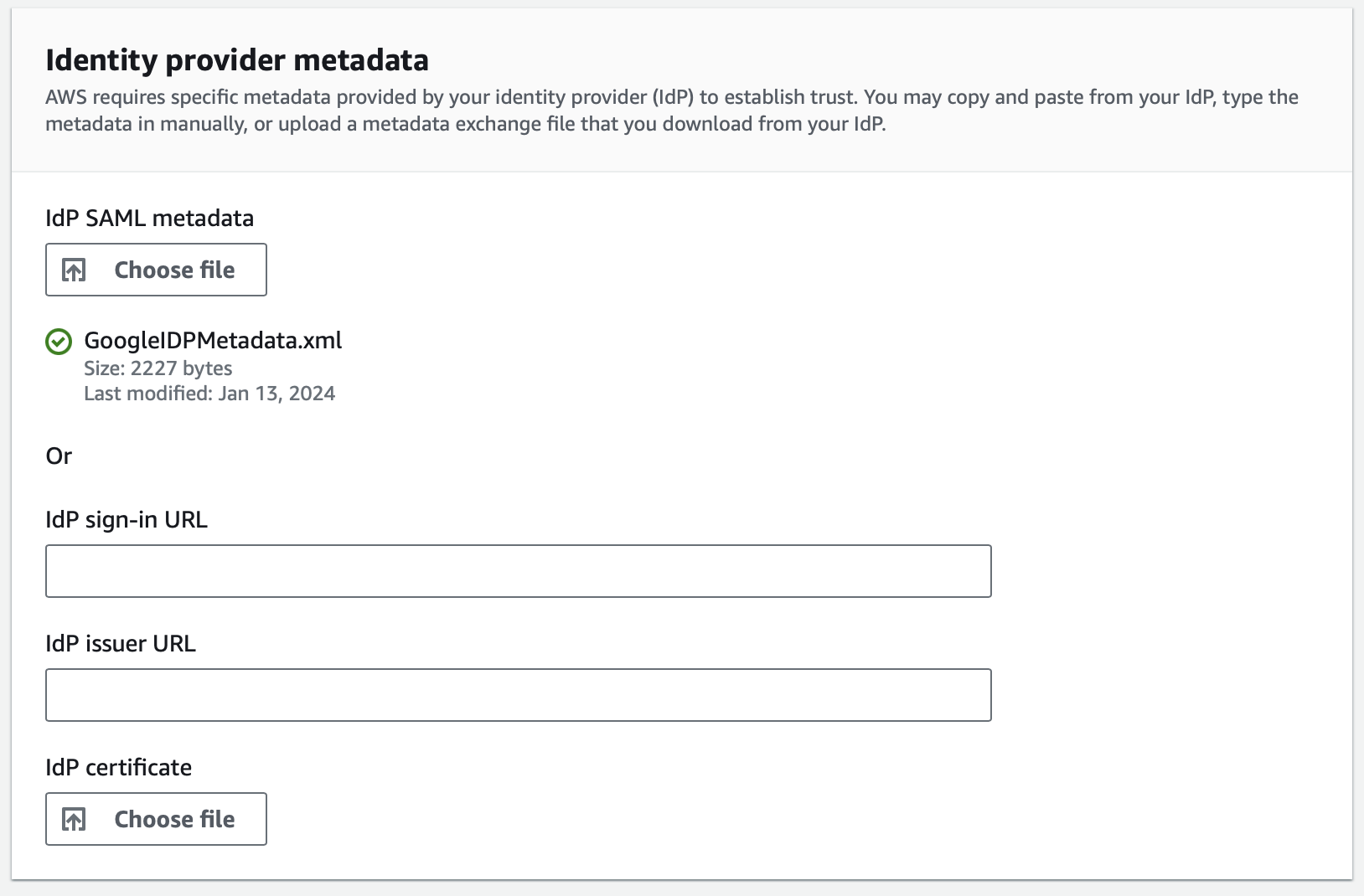The height and width of the screenshot is (896, 1364).
Task: Click inside the IdP sign-in URL field
Action: (x=519, y=570)
